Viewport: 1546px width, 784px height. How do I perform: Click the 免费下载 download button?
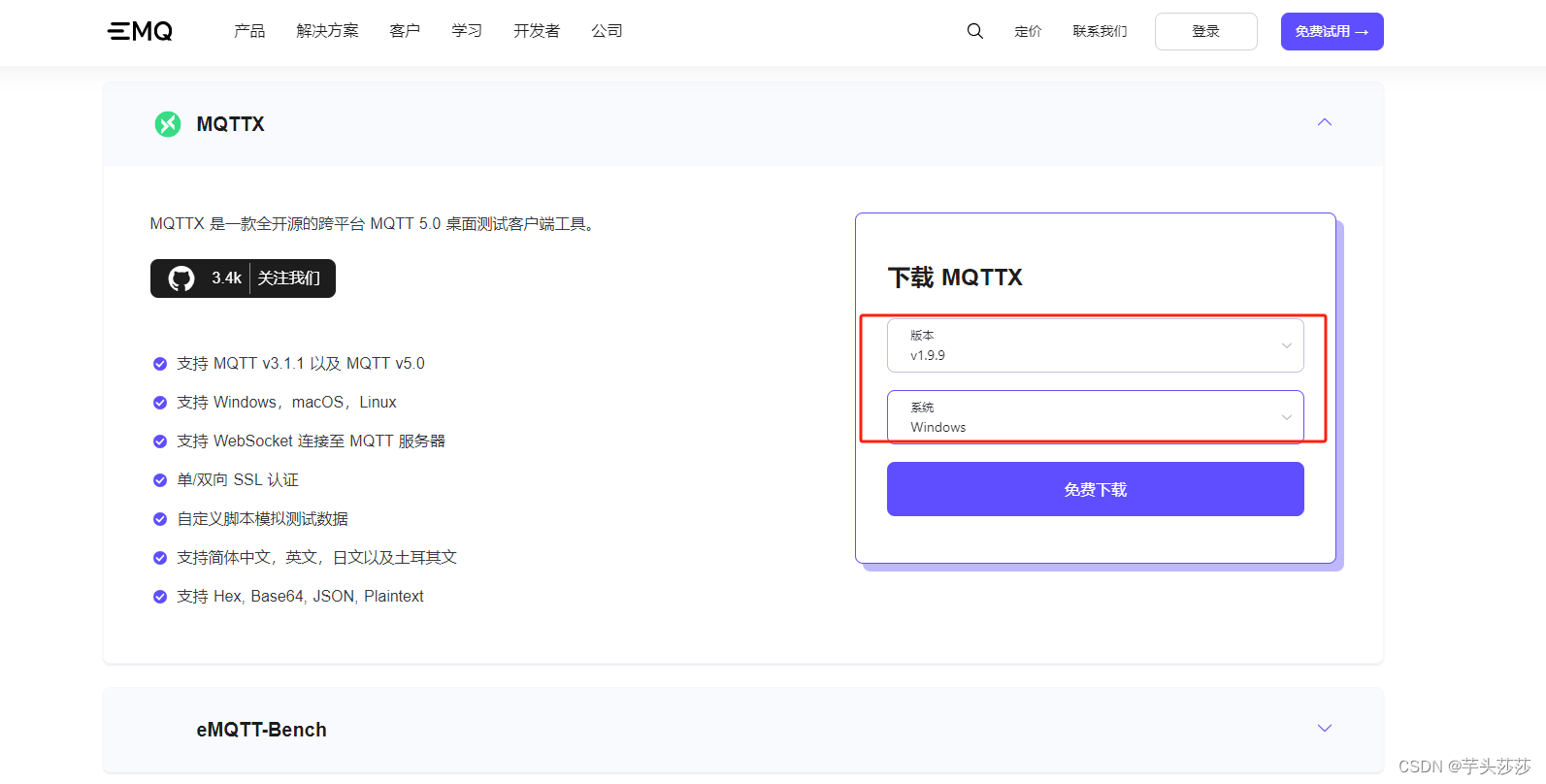tap(1096, 489)
